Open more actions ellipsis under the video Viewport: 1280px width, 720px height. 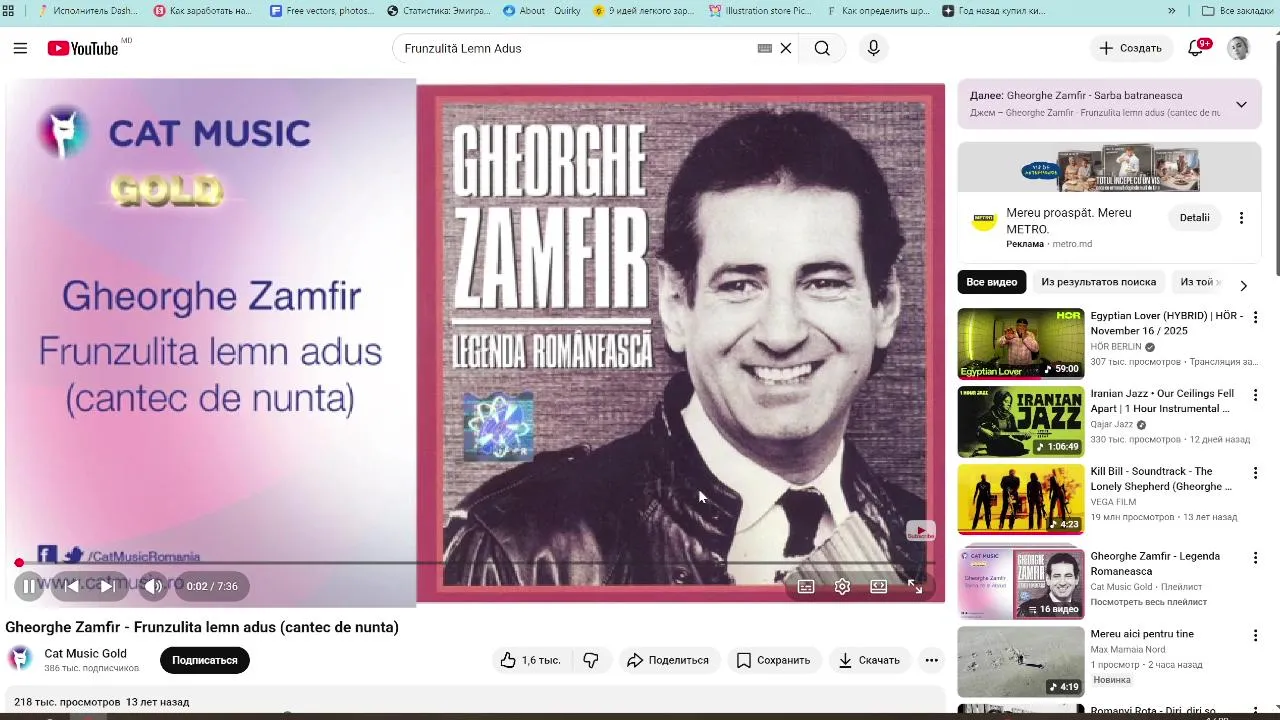click(931, 660)
